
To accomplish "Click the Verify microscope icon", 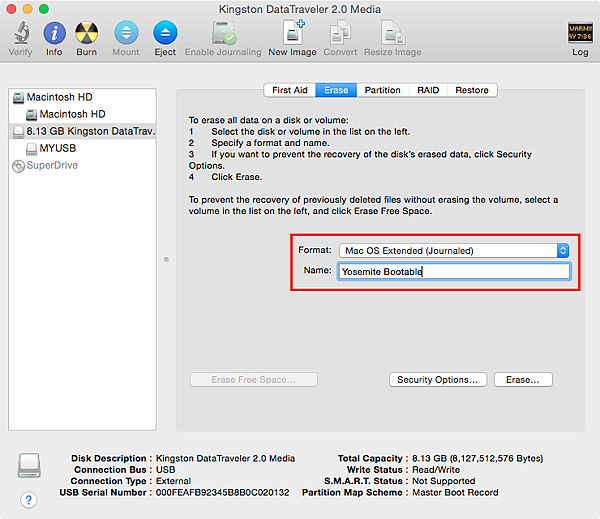I will point(21,33).
